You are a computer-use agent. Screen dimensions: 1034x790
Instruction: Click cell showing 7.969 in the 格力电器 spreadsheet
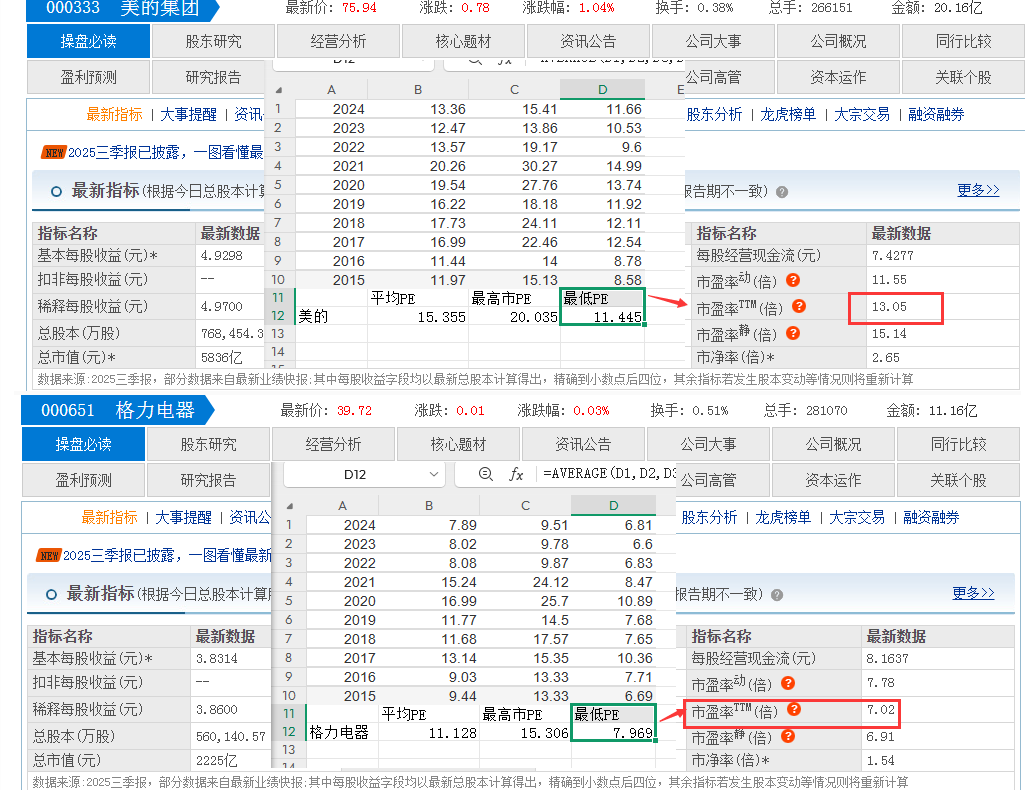tap(613, 733)
